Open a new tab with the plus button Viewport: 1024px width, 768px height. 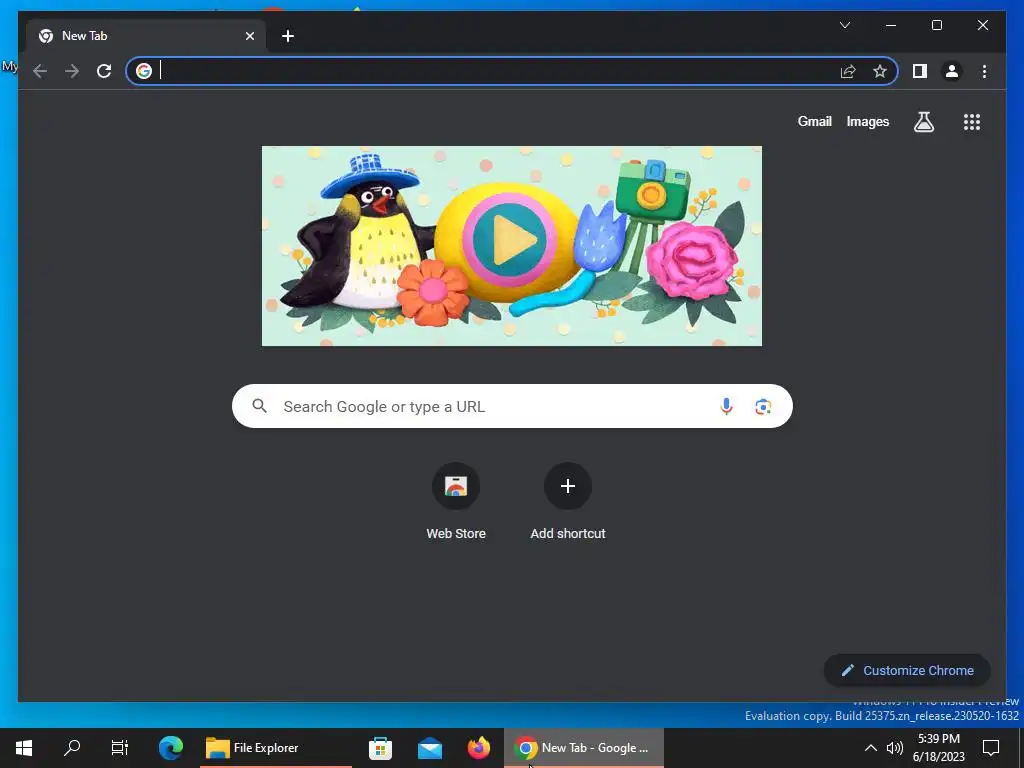[x=288, y=36]
